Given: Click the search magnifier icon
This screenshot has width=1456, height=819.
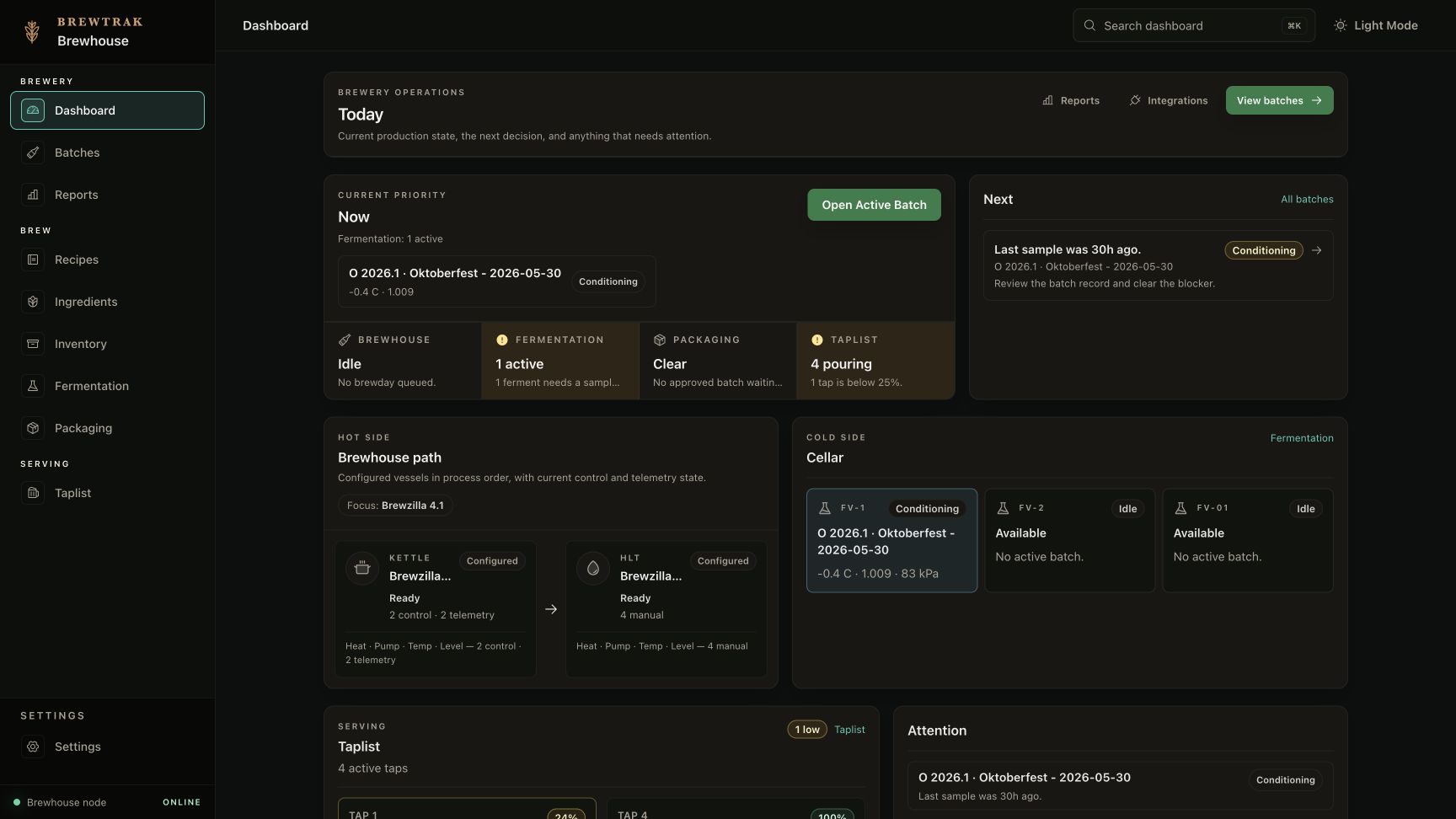Looking at the screenshot, I should (1089, 25).
